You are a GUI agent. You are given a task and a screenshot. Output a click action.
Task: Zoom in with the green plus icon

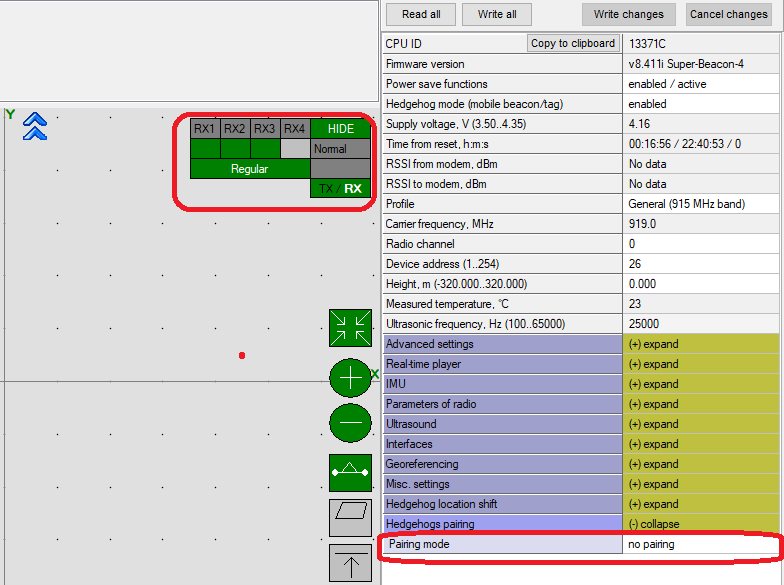tap(350, 378)
